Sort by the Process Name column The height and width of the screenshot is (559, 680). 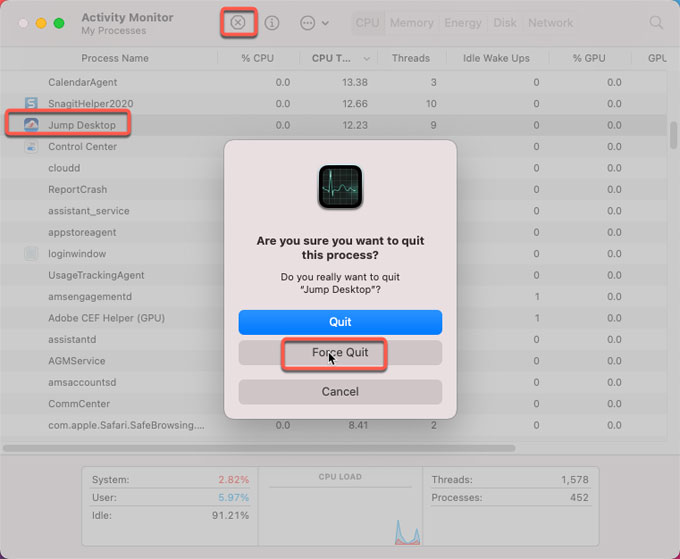(115, 58)
